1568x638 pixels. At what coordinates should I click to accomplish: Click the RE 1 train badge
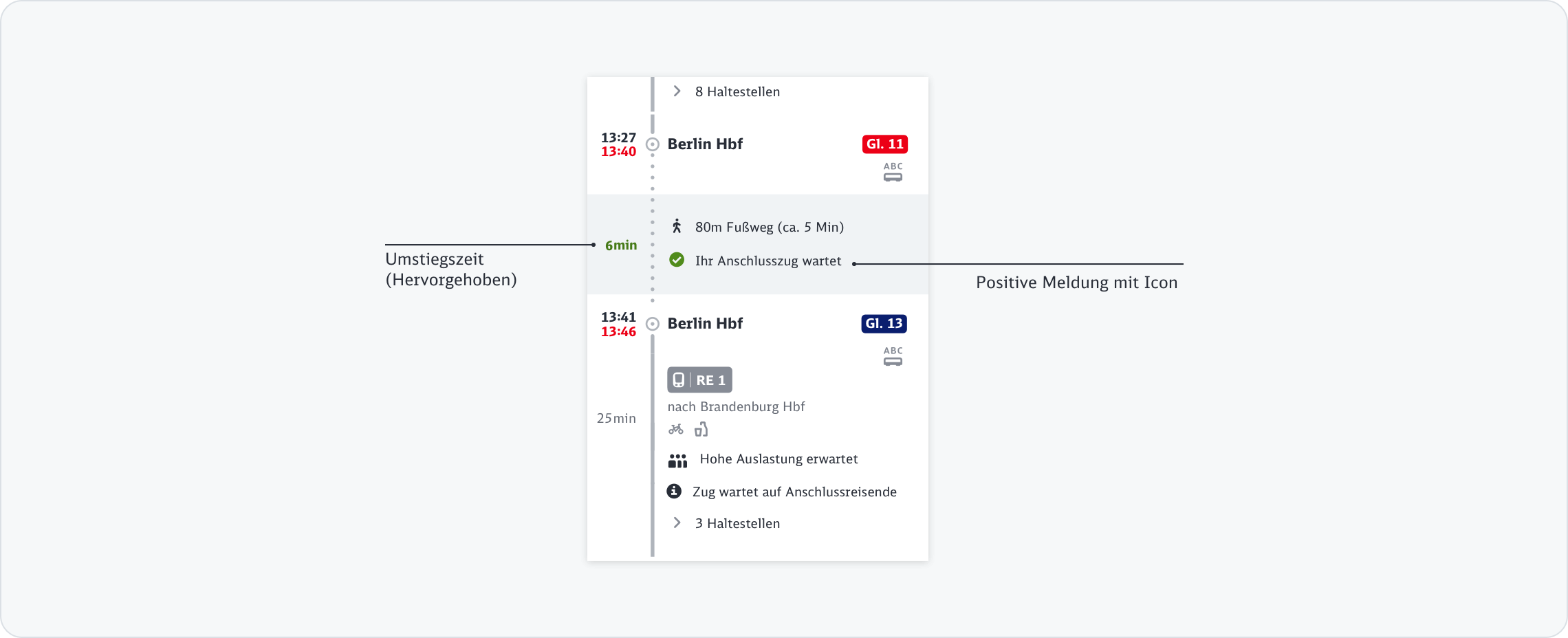point(699,380)
